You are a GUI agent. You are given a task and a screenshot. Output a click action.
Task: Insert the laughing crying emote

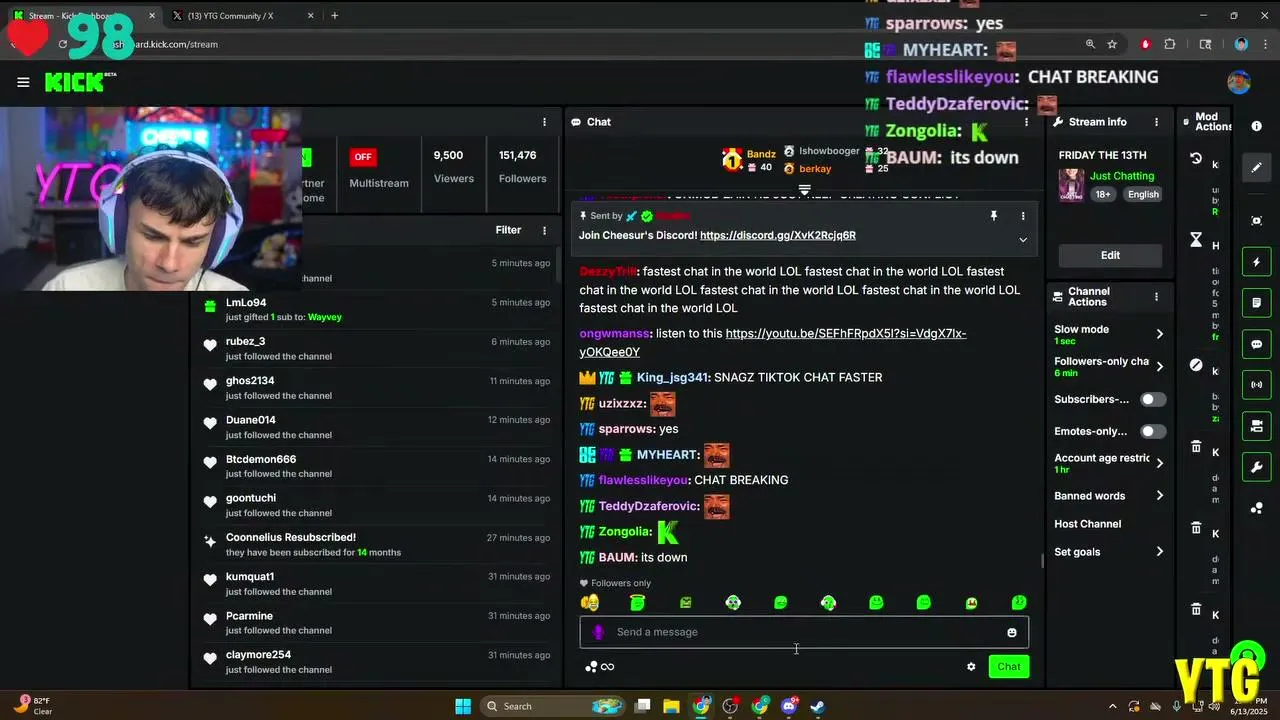pyautogui.click(x=590, y=602)
